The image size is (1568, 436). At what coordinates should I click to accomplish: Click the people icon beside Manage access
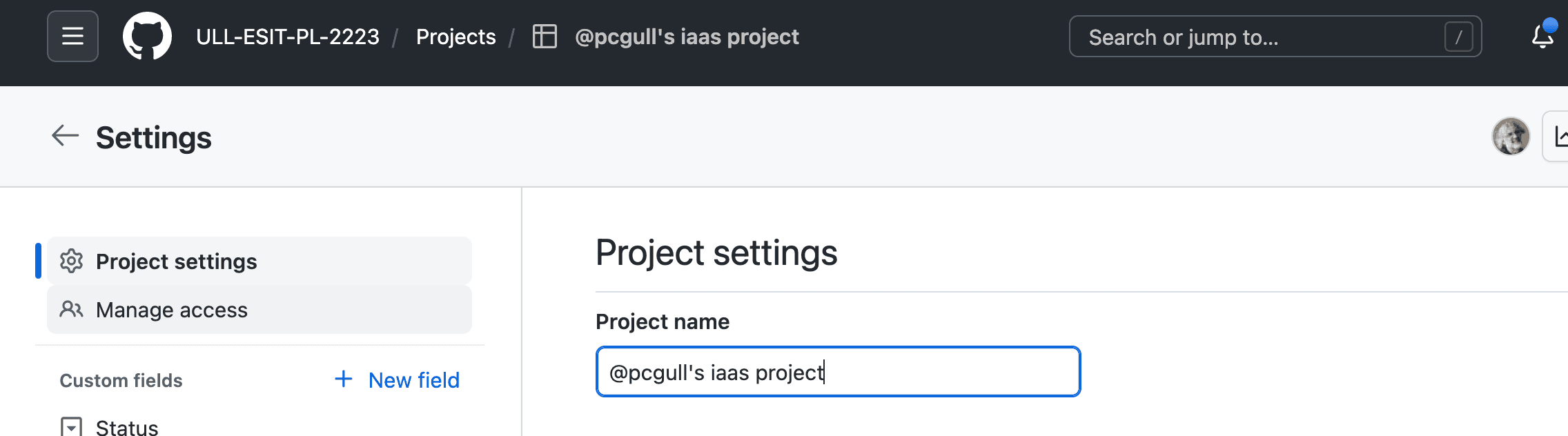point(71,310)
